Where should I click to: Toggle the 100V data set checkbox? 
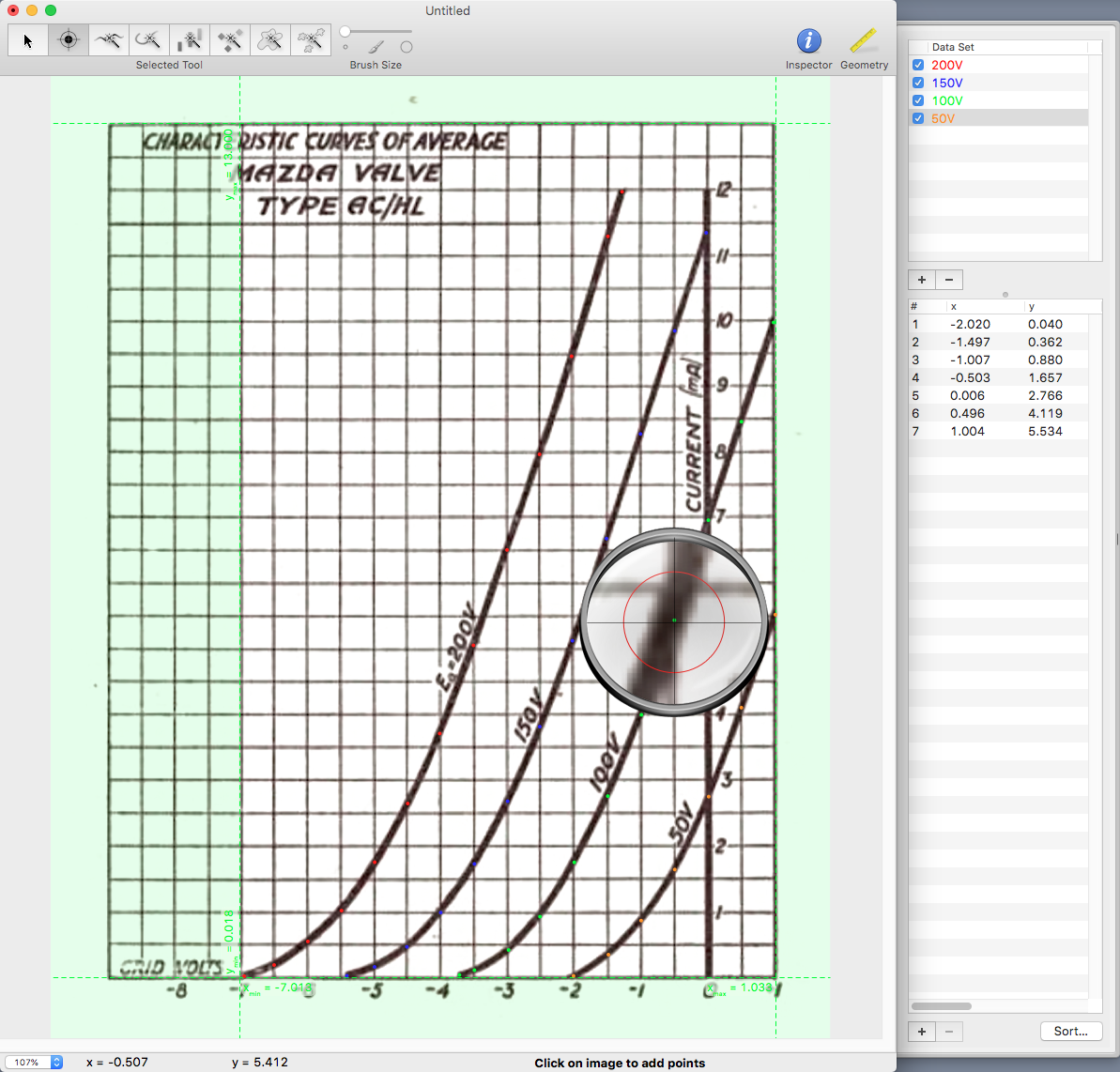(918, 100)
